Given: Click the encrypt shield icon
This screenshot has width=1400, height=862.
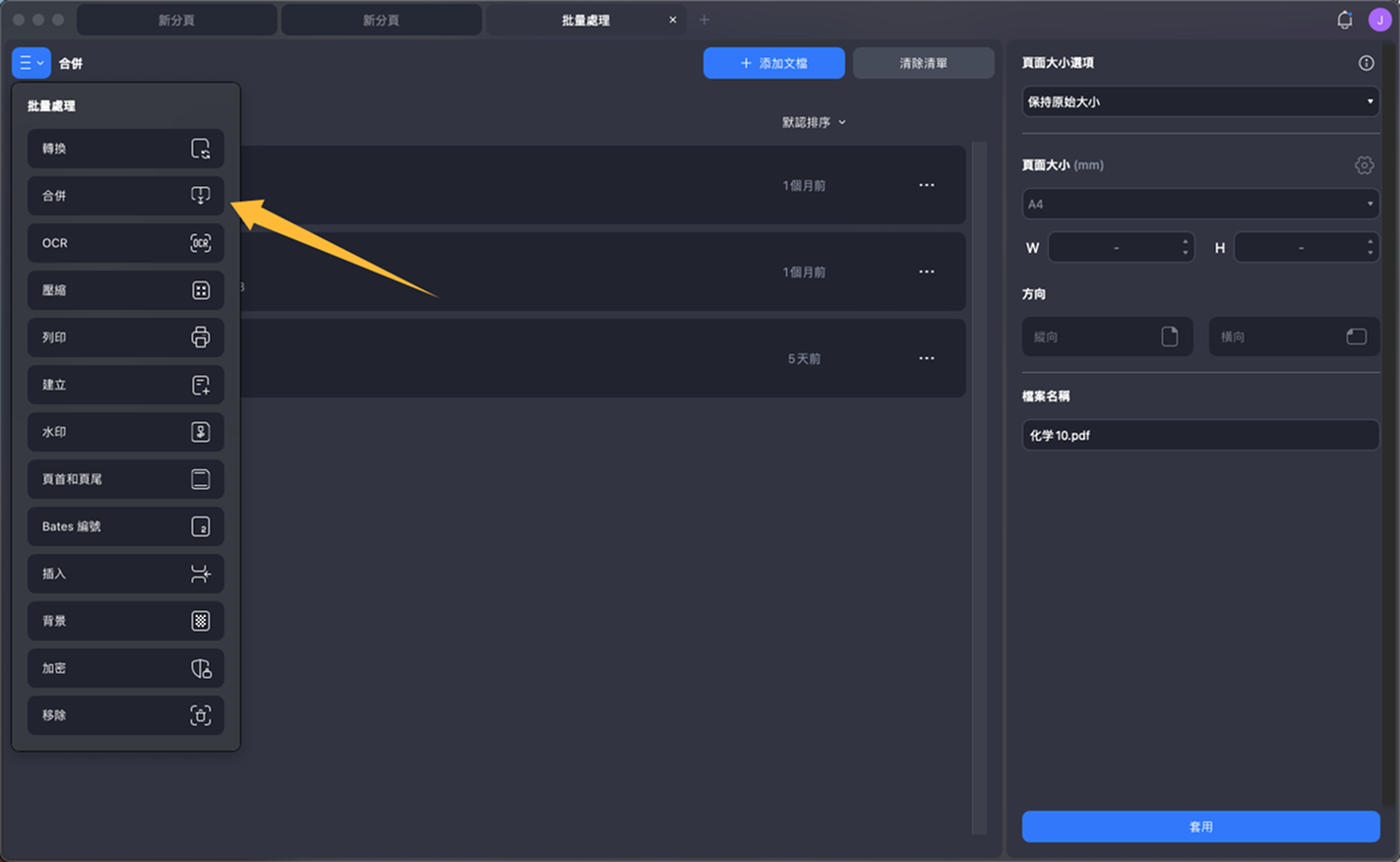Looking at the screenshot, I should pos(201,668).
